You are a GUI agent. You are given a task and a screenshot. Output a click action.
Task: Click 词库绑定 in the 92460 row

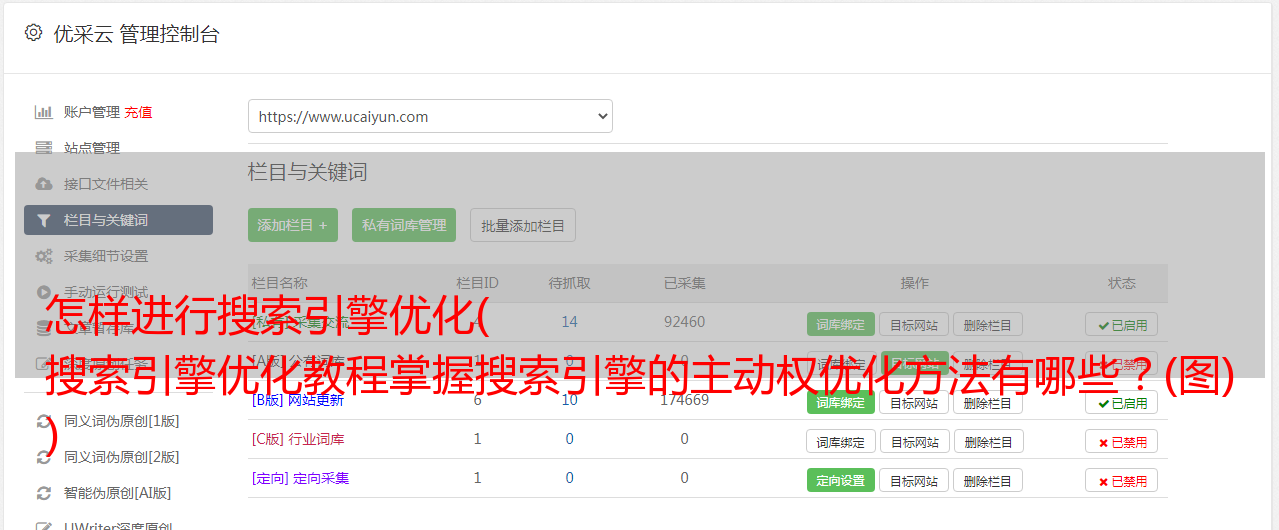840,325
